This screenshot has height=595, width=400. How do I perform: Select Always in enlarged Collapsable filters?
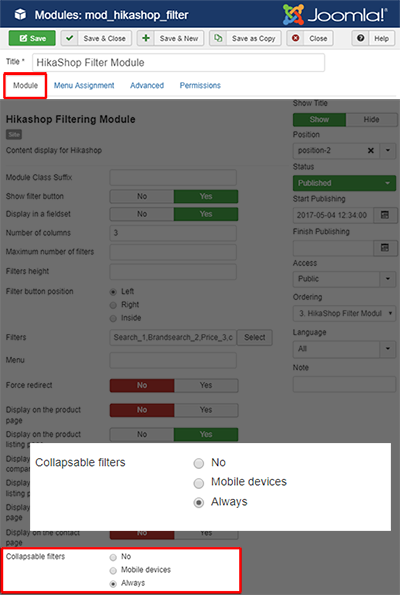point(198,503)
